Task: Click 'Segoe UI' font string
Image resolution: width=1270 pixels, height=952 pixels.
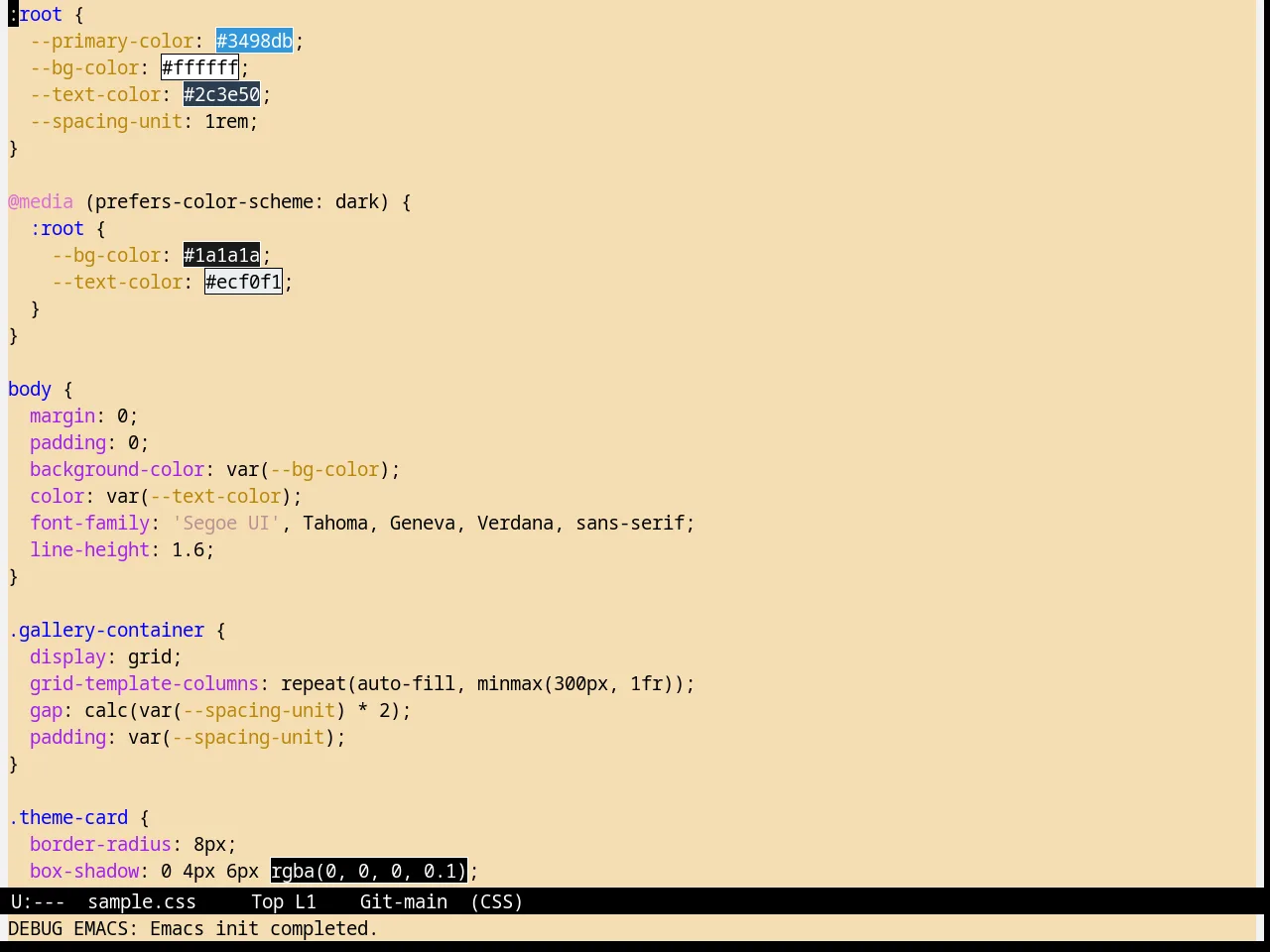Action: pyautogui.click(x=226, y=523)
